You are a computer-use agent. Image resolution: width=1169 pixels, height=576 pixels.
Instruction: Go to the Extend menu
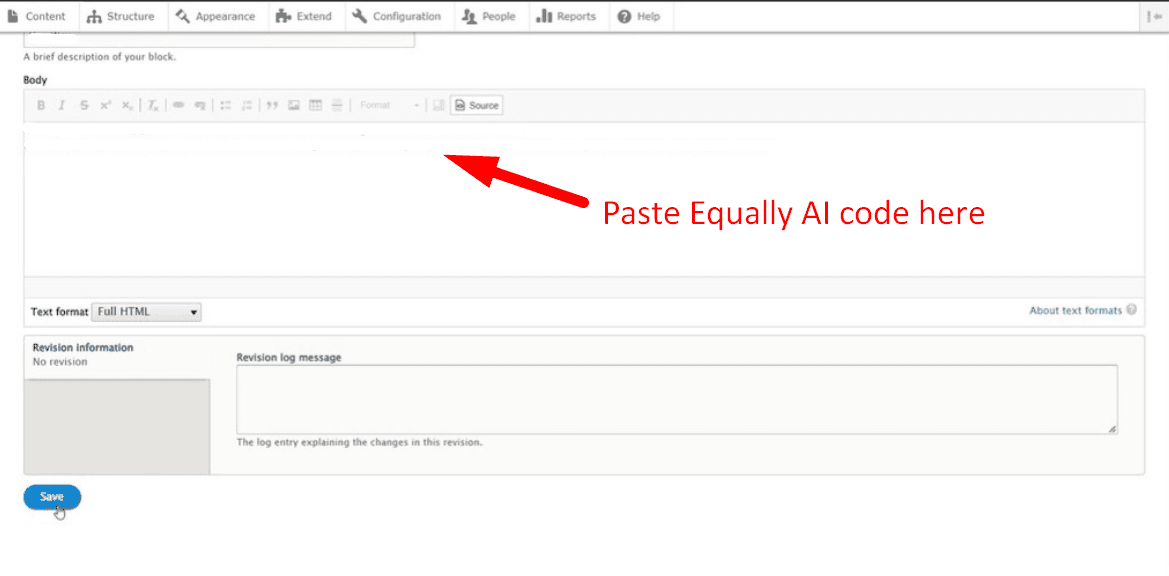[x=304, y=16]
